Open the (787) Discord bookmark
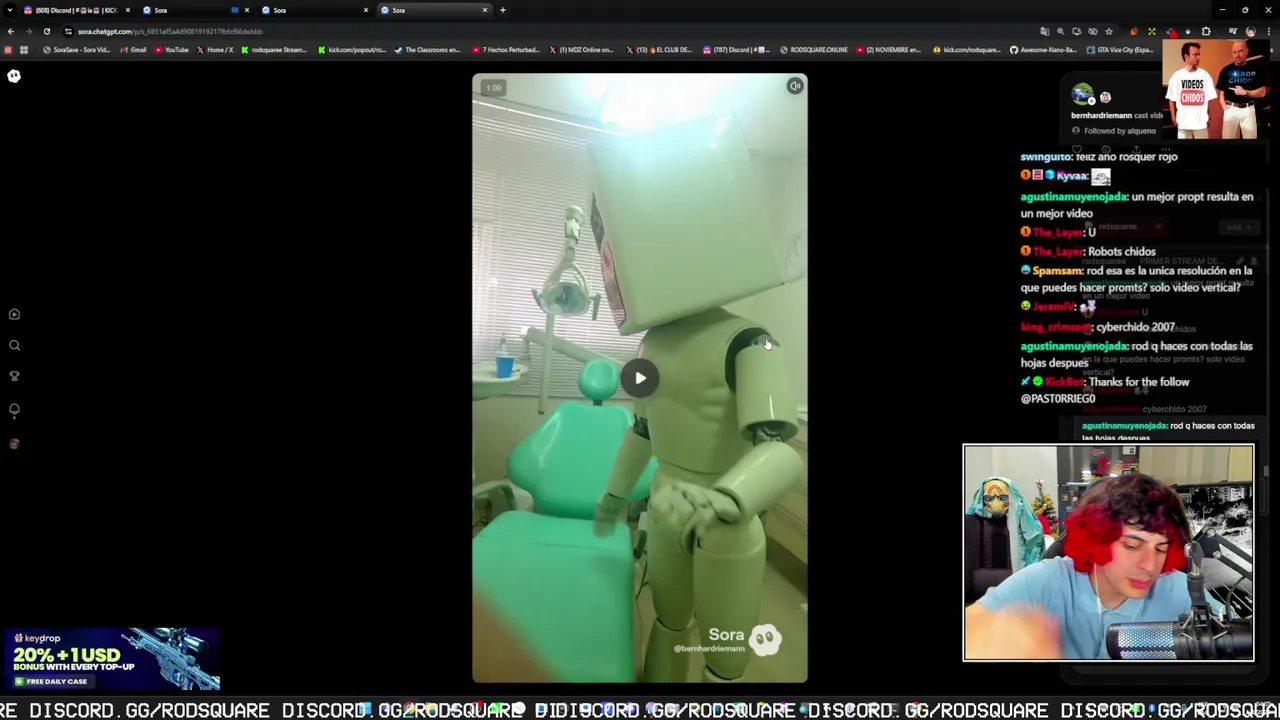1280x720 pixels. 736,50
